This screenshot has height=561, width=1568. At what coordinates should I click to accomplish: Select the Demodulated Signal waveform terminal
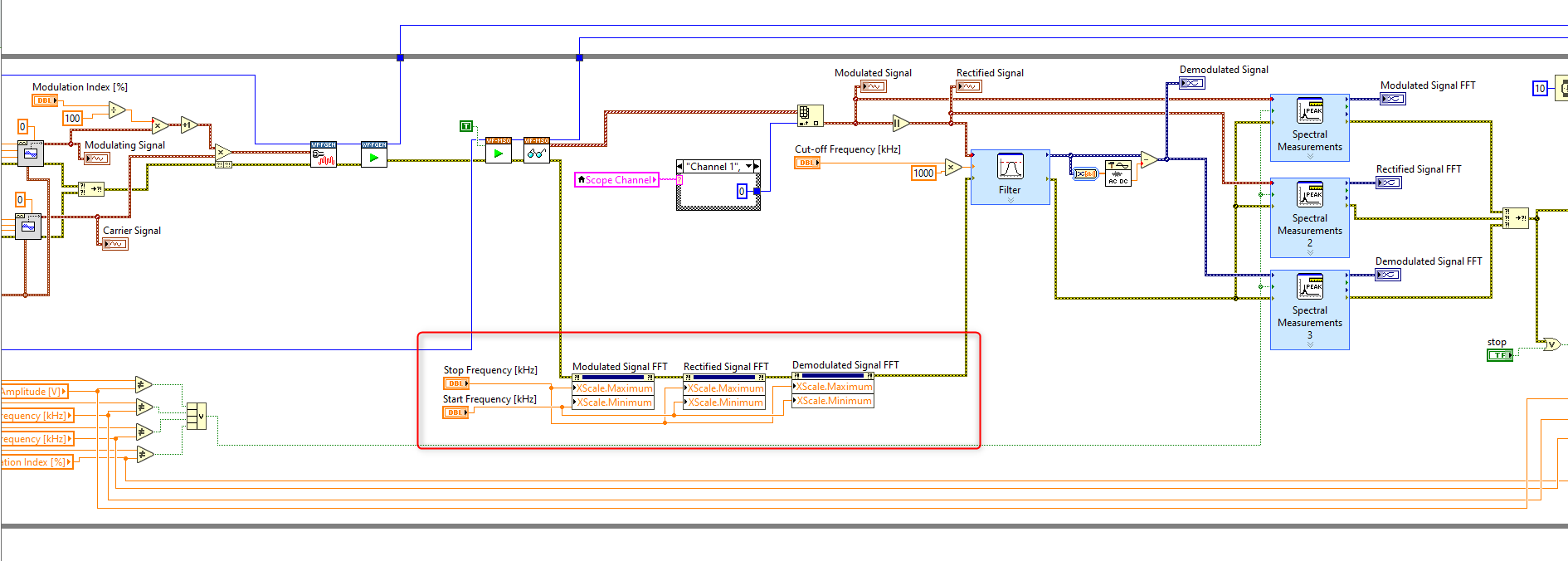tap(1192, 83)
